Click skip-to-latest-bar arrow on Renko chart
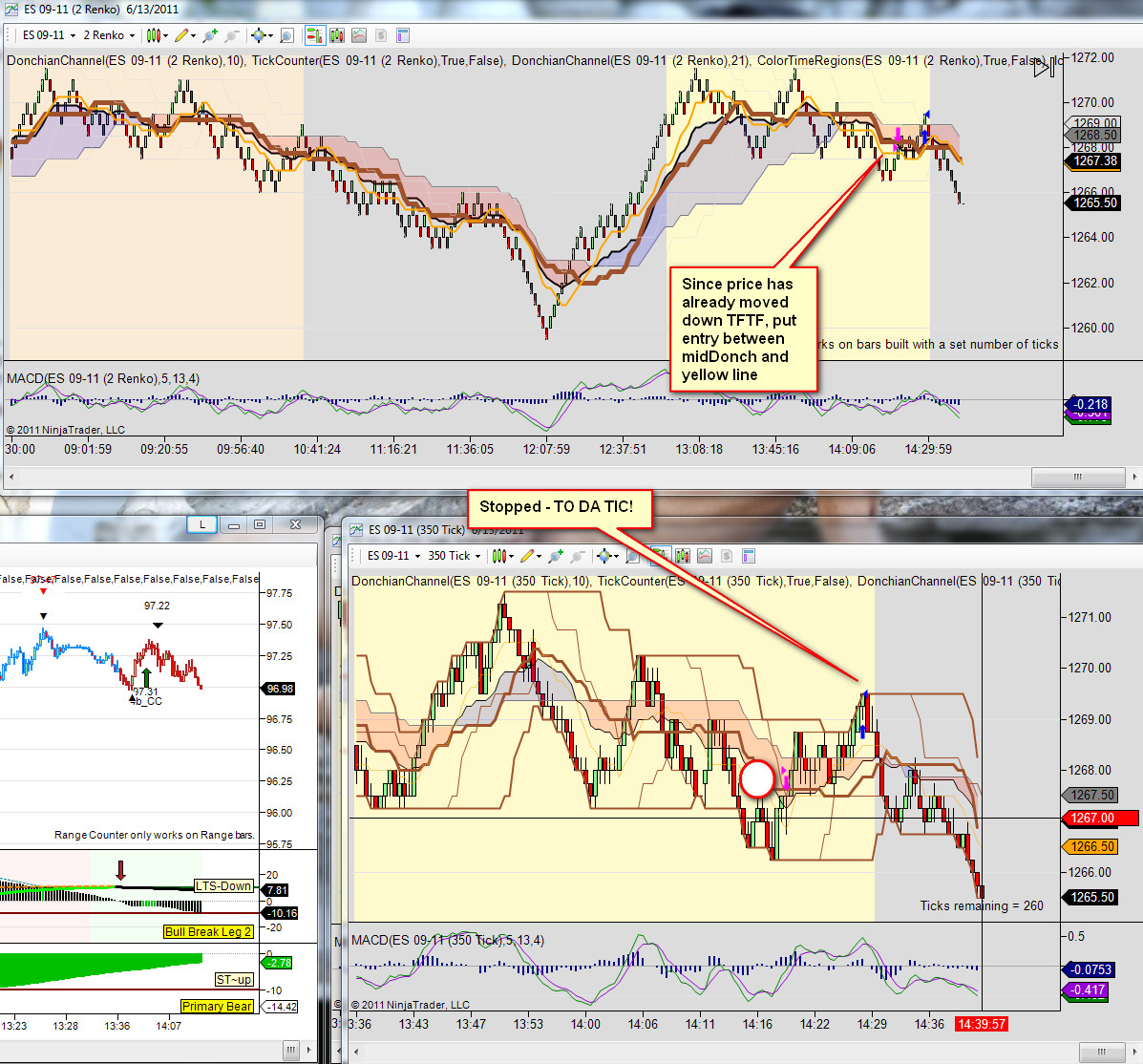Image resolution: width=1143 pixels, height=1064 pixels. pyautogui.click(x=1044, y=68)
